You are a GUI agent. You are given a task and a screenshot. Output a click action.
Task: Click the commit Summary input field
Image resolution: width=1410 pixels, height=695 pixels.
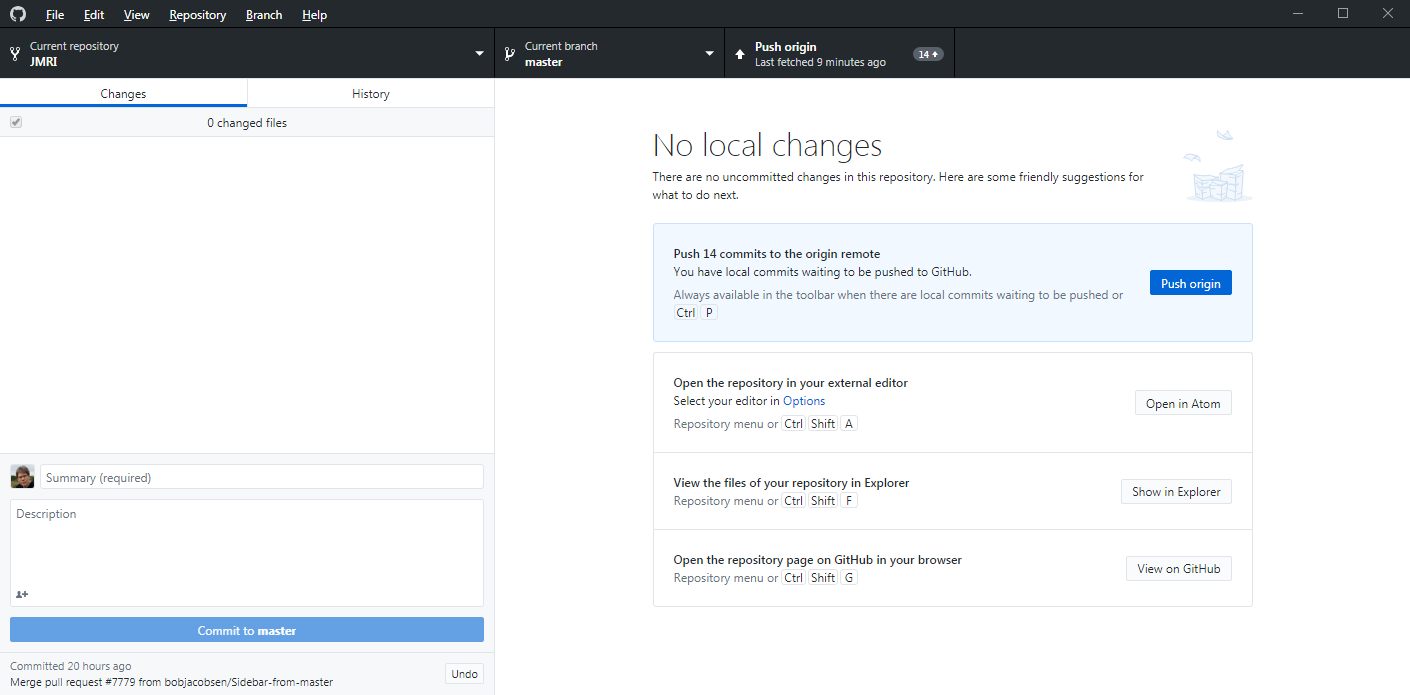262,477
